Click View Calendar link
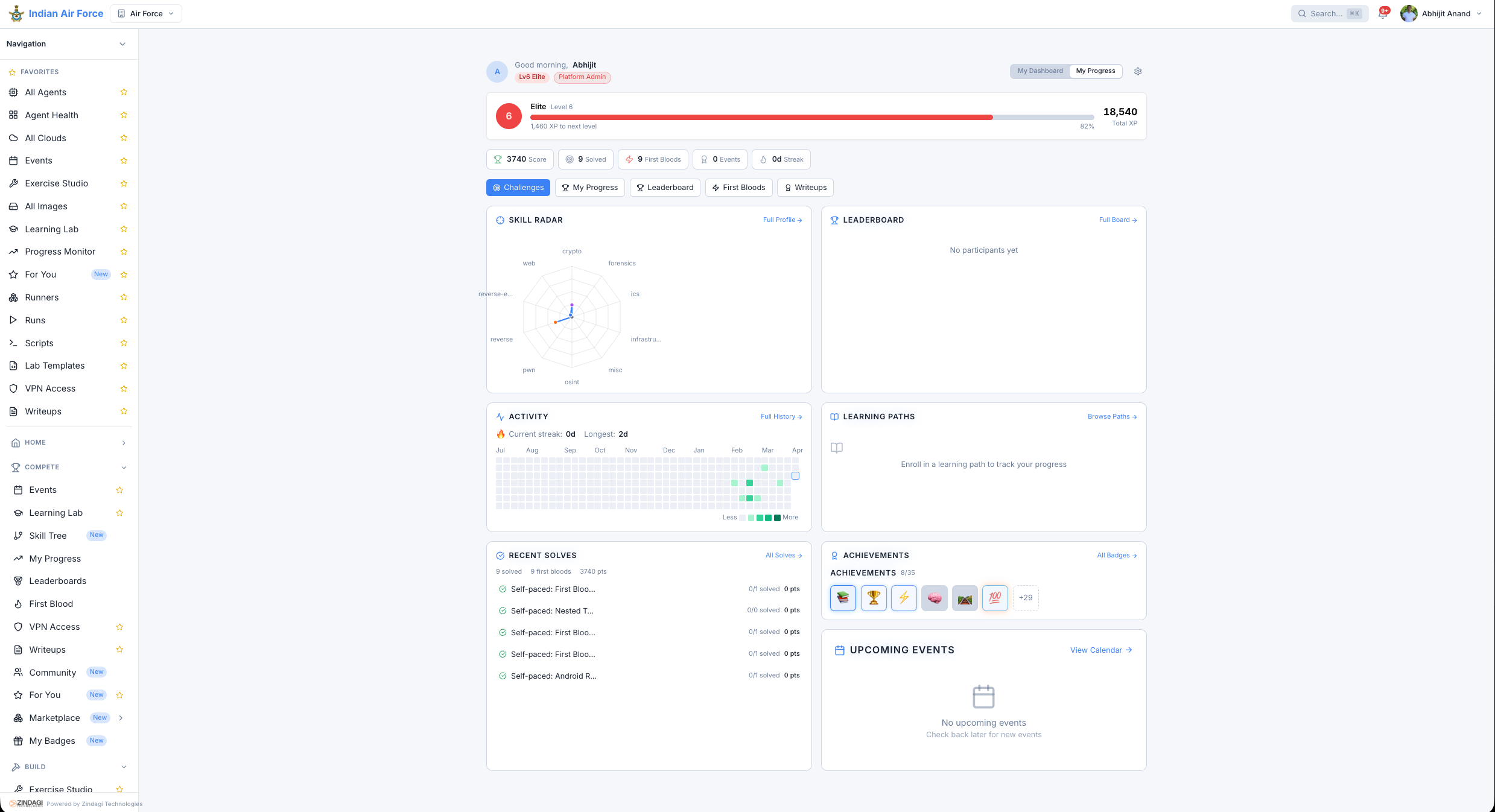 (x=1100, y=650)
